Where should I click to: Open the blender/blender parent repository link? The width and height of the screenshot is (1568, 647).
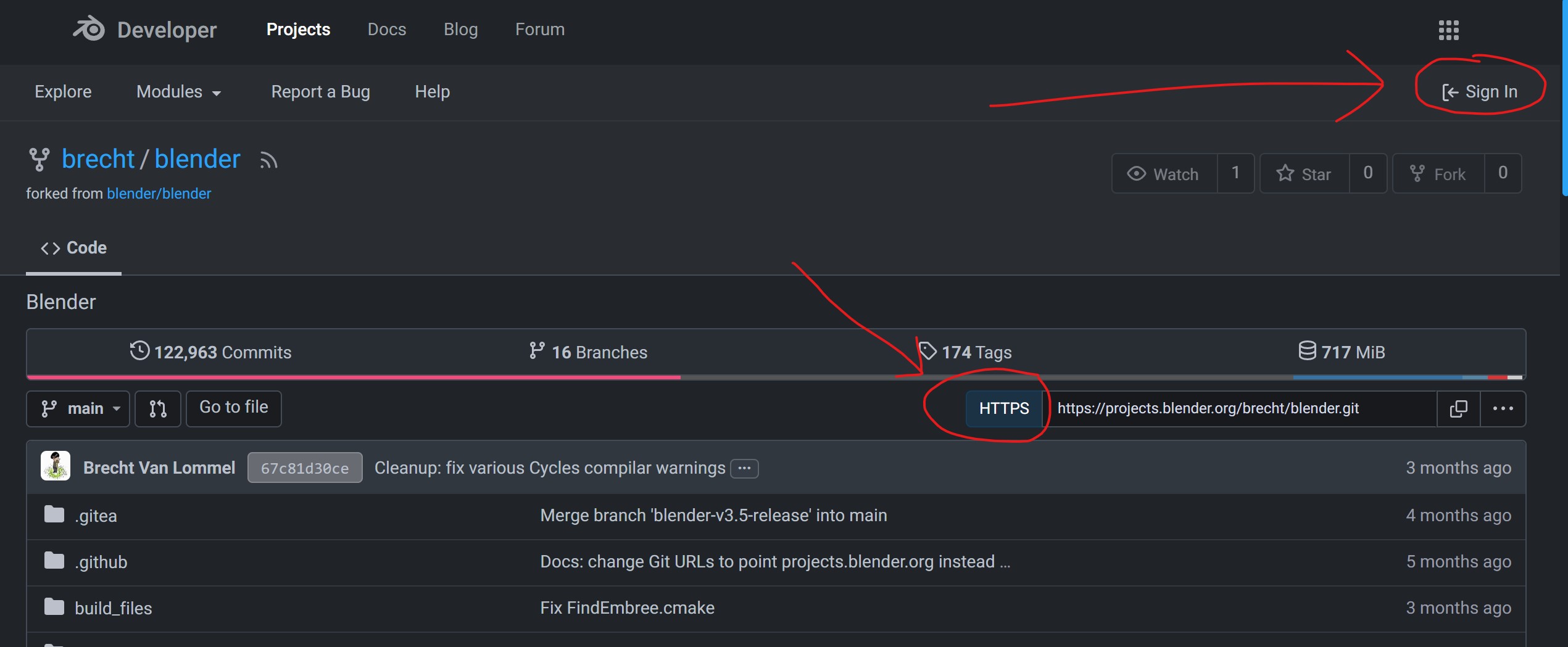(159, 194)
